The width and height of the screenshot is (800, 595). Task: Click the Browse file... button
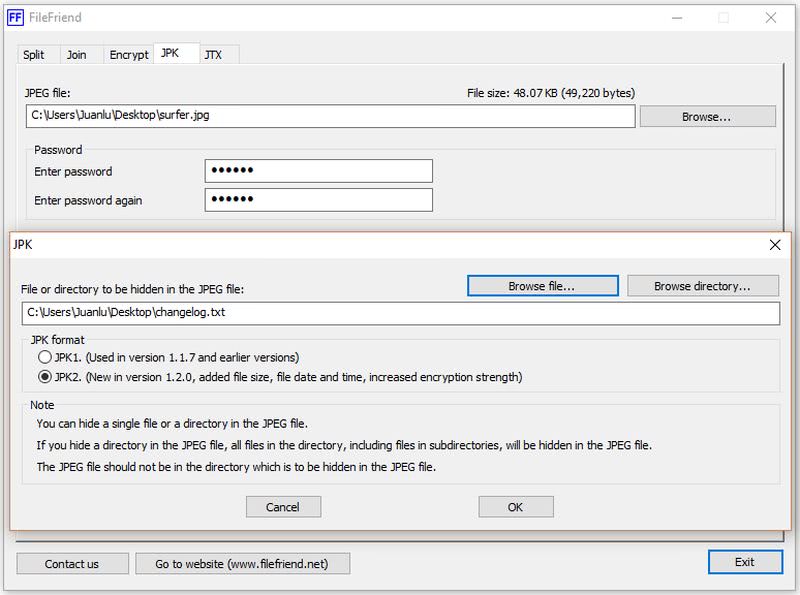(542, 286)
